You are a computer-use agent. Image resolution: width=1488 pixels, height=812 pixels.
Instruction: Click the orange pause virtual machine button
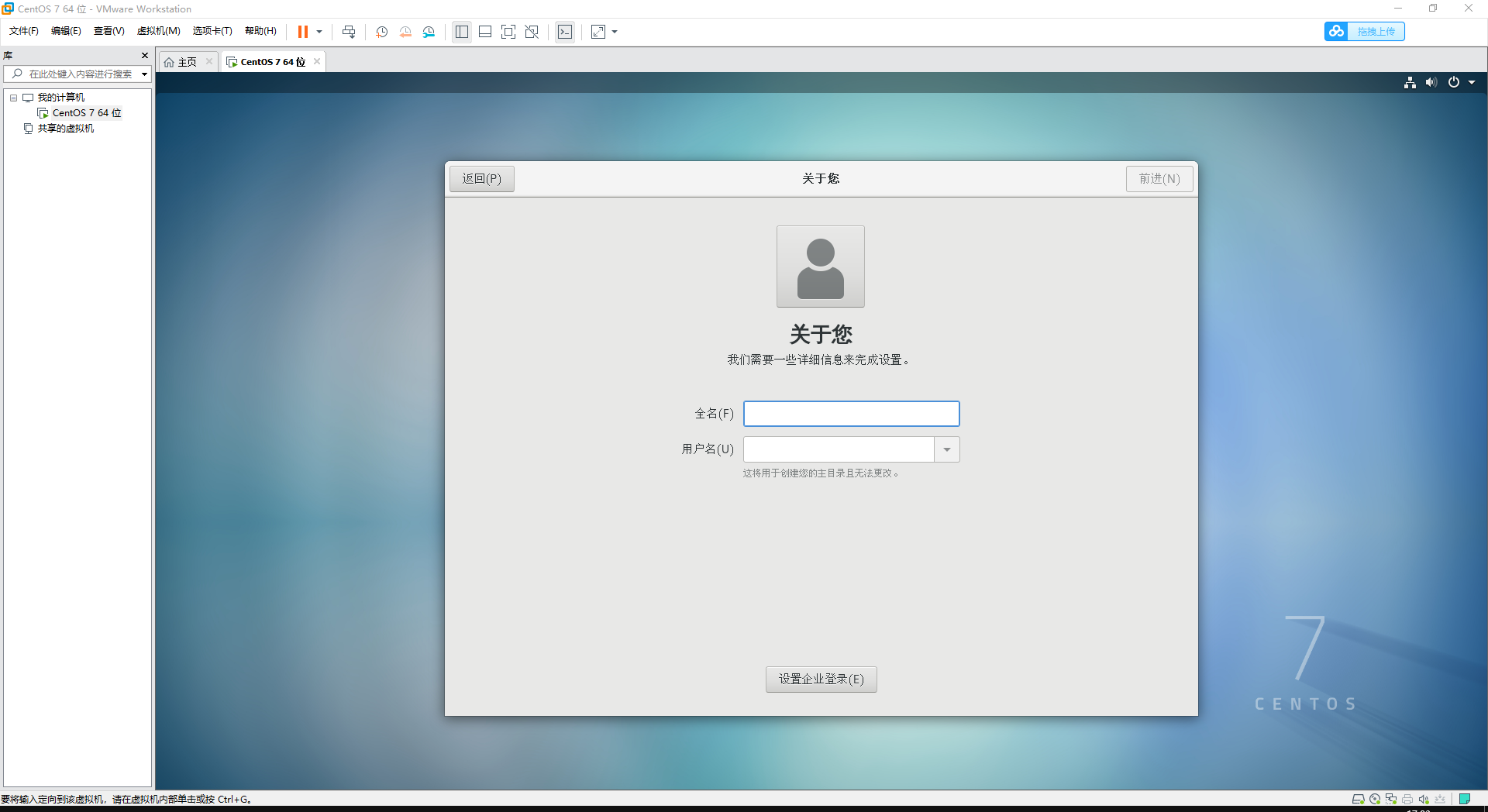pos(303,32)
